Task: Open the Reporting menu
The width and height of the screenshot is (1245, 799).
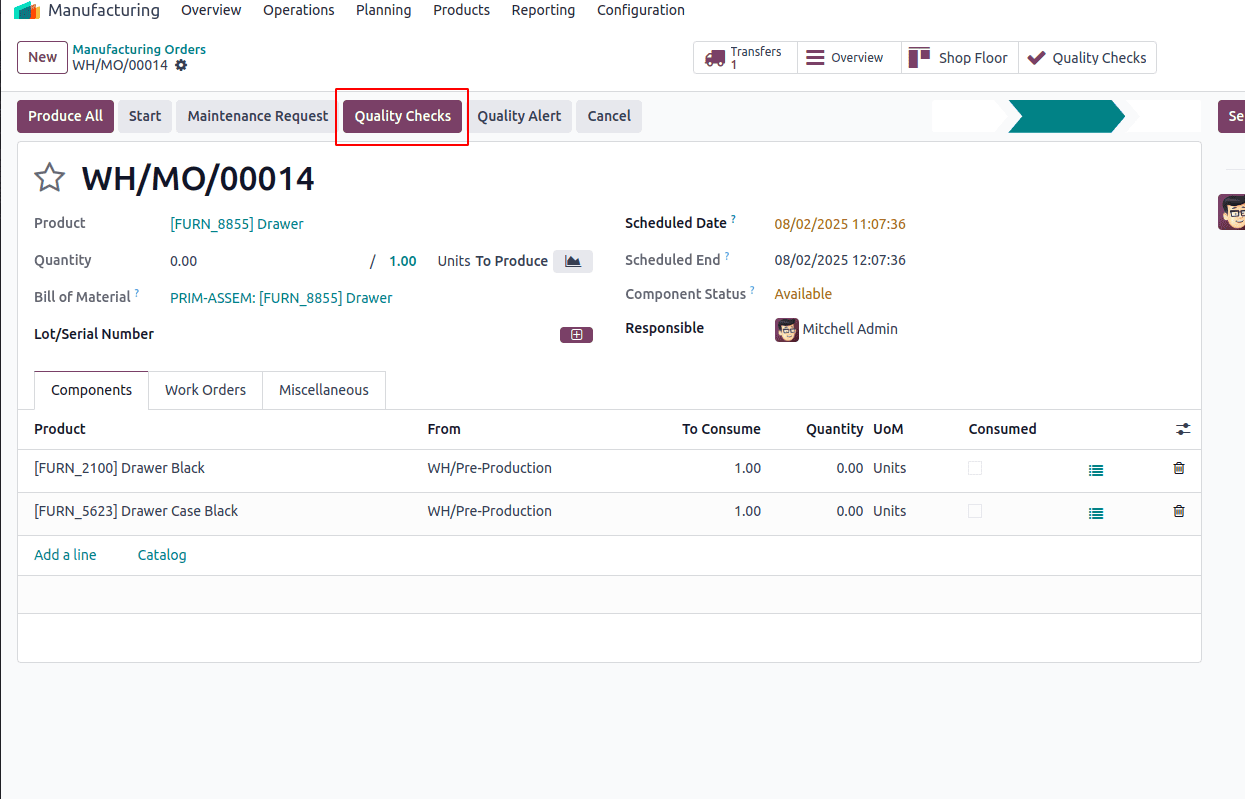Action: click(542, 10)
